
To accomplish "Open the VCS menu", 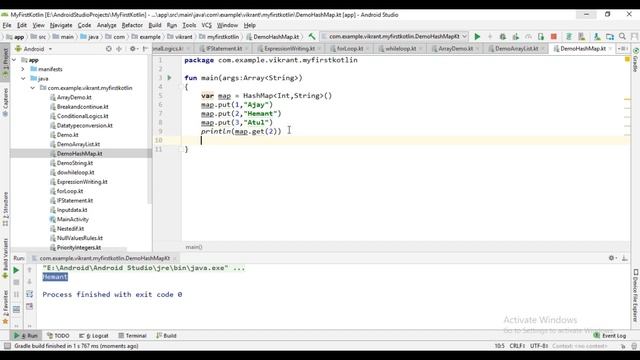I will pyautogui.click(x=207, y=25).
